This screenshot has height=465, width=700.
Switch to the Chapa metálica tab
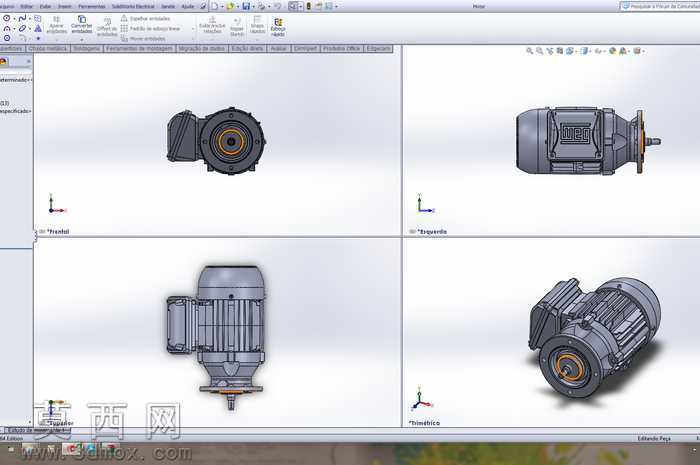48,48
